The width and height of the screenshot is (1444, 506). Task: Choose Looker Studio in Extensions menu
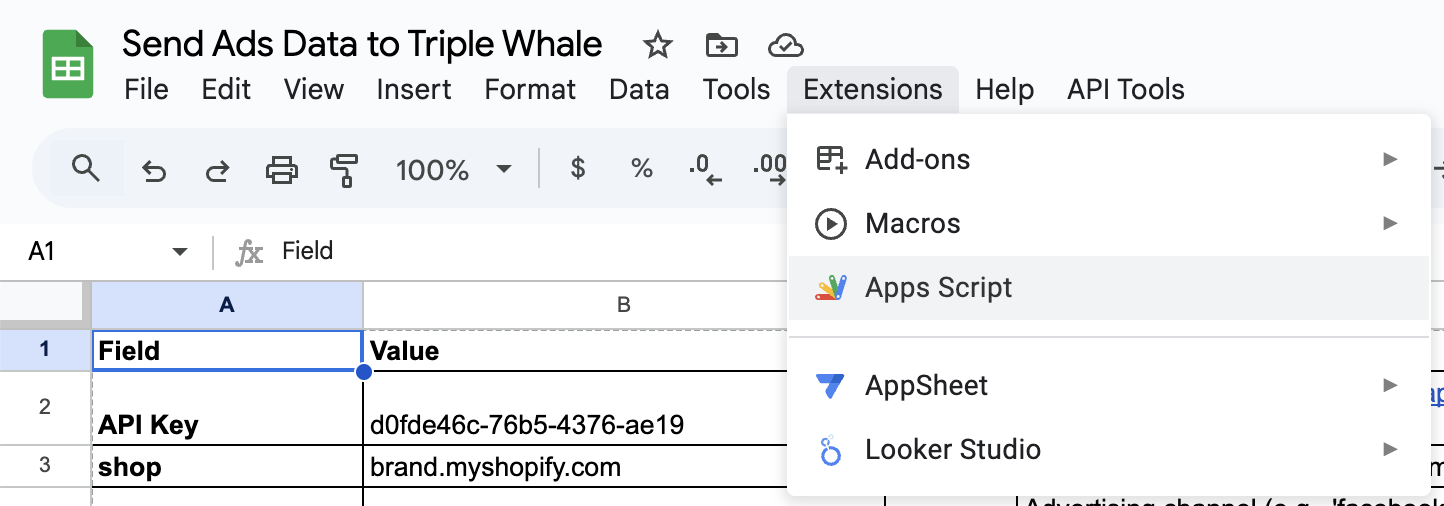coord(1109,450)
